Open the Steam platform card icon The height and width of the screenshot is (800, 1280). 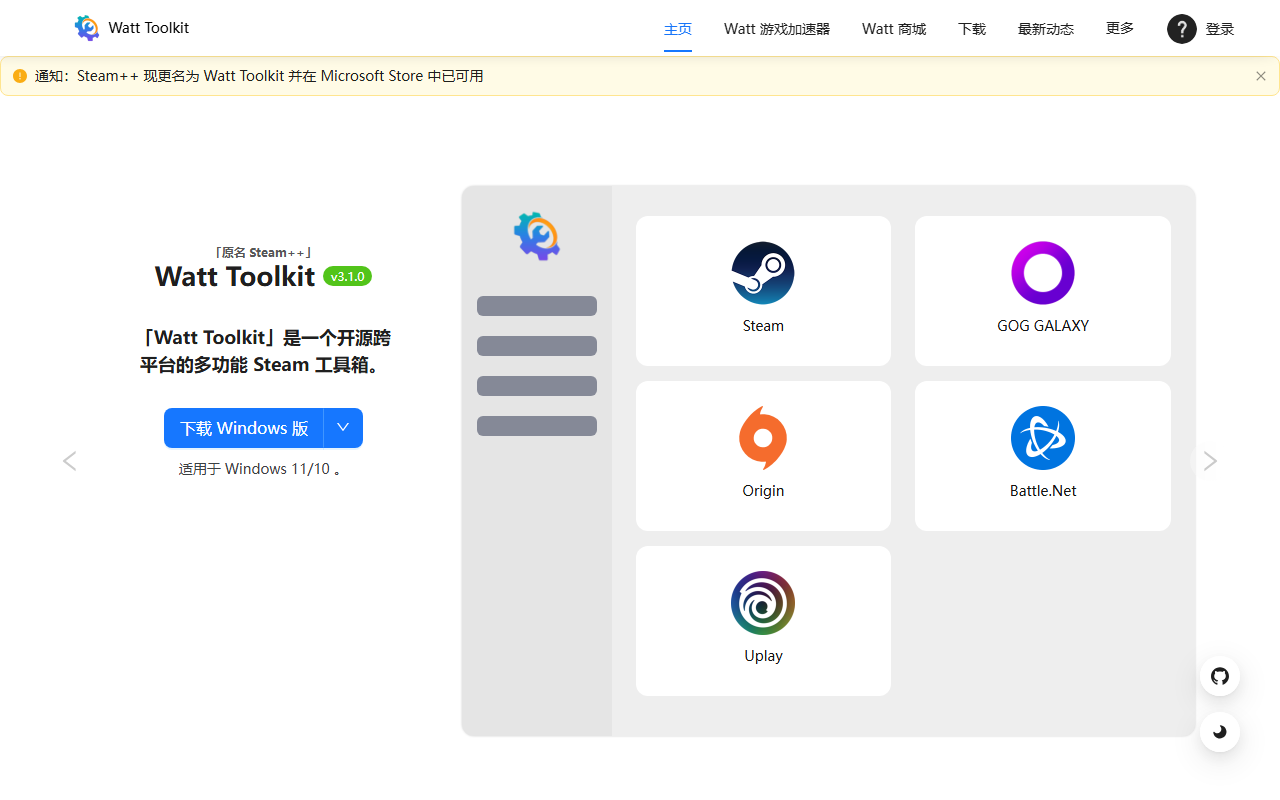pyautogui.click(x=763, y=273)
